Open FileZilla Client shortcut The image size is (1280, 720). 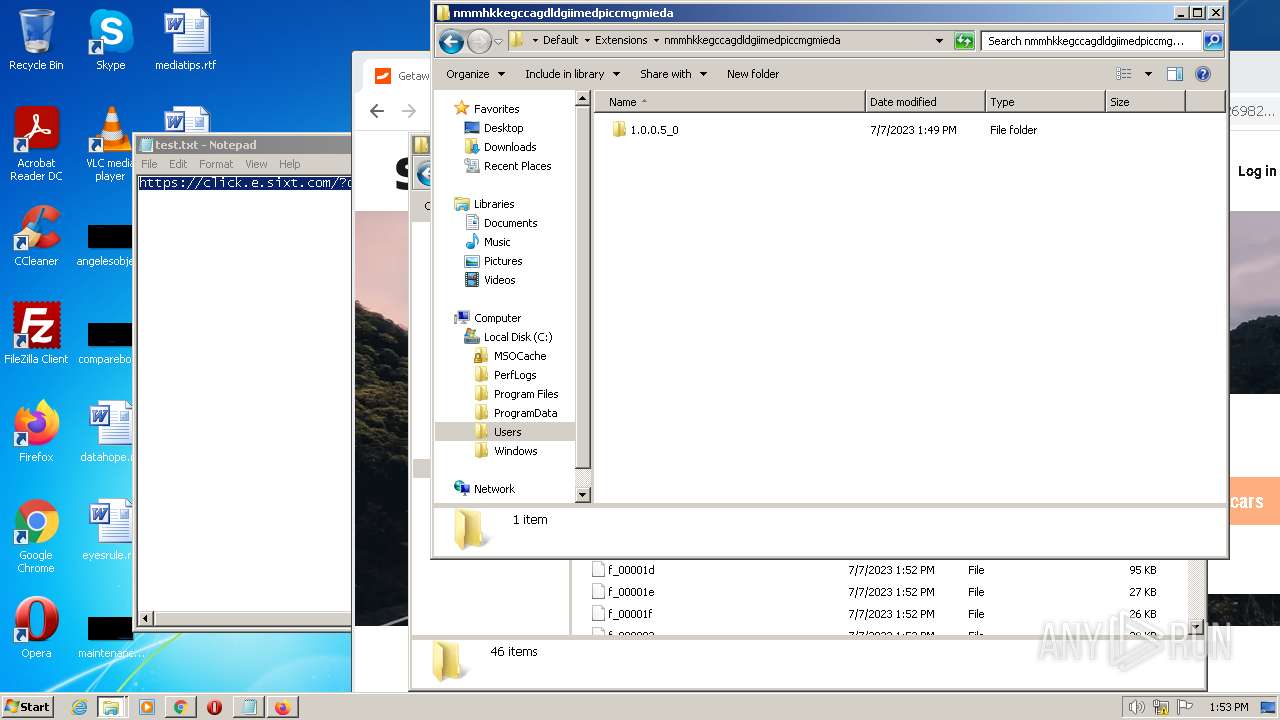[x=36, y=334]
